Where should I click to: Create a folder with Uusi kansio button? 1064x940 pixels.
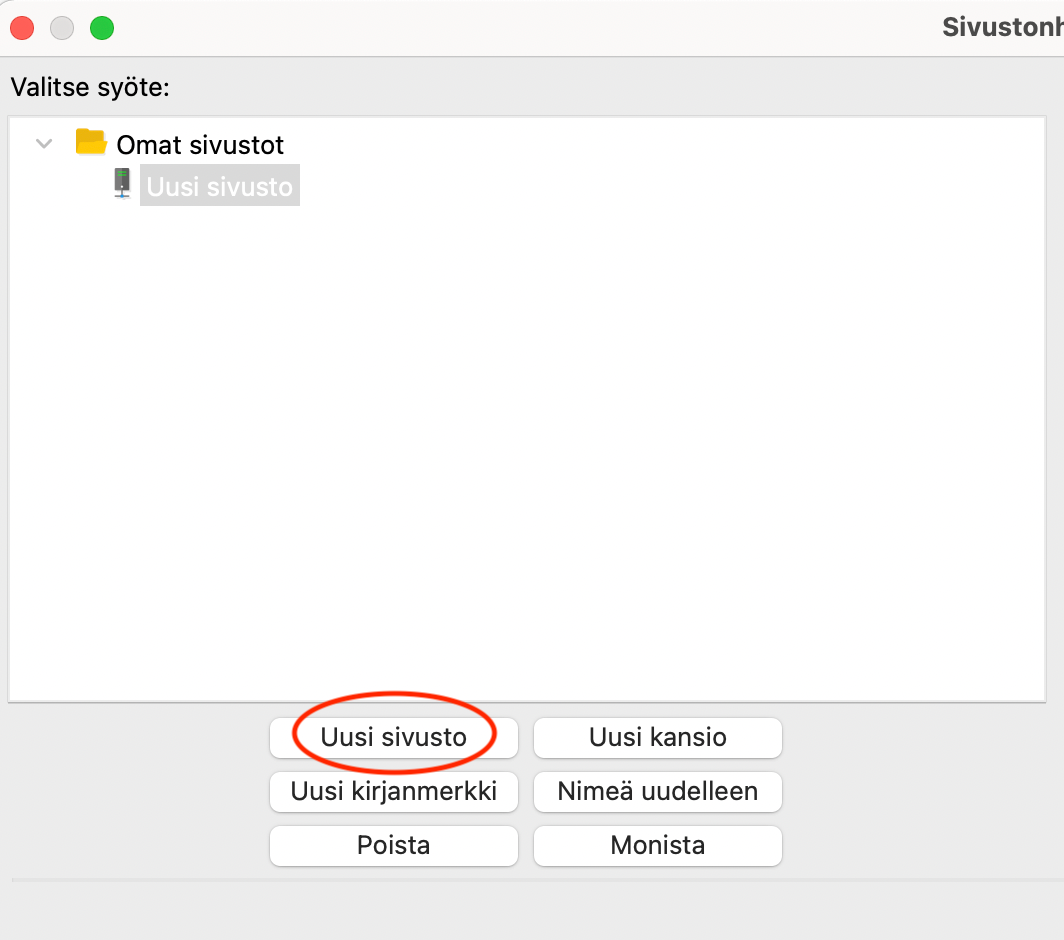[658, 738]
